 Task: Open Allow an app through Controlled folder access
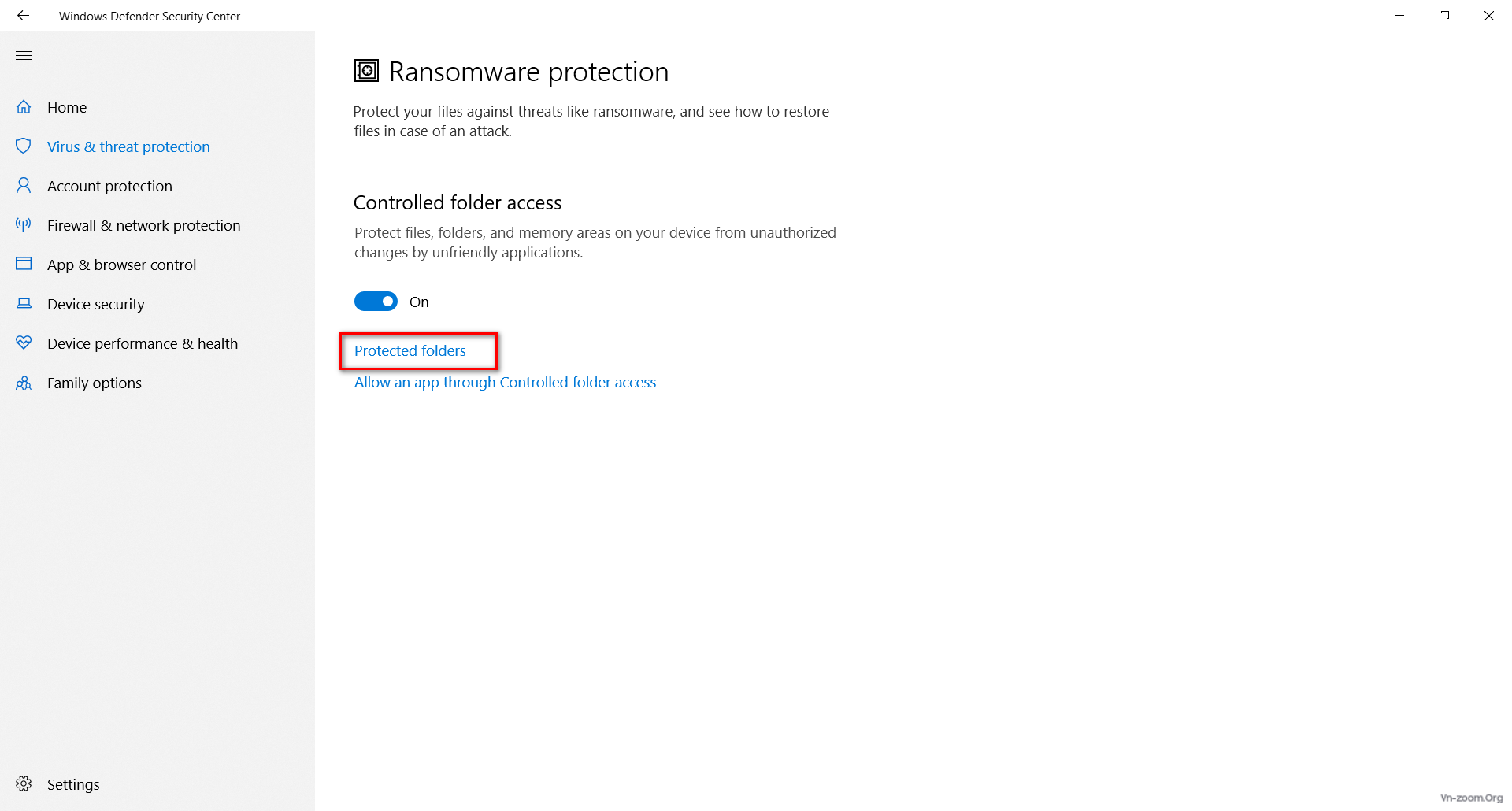point(505,382)
